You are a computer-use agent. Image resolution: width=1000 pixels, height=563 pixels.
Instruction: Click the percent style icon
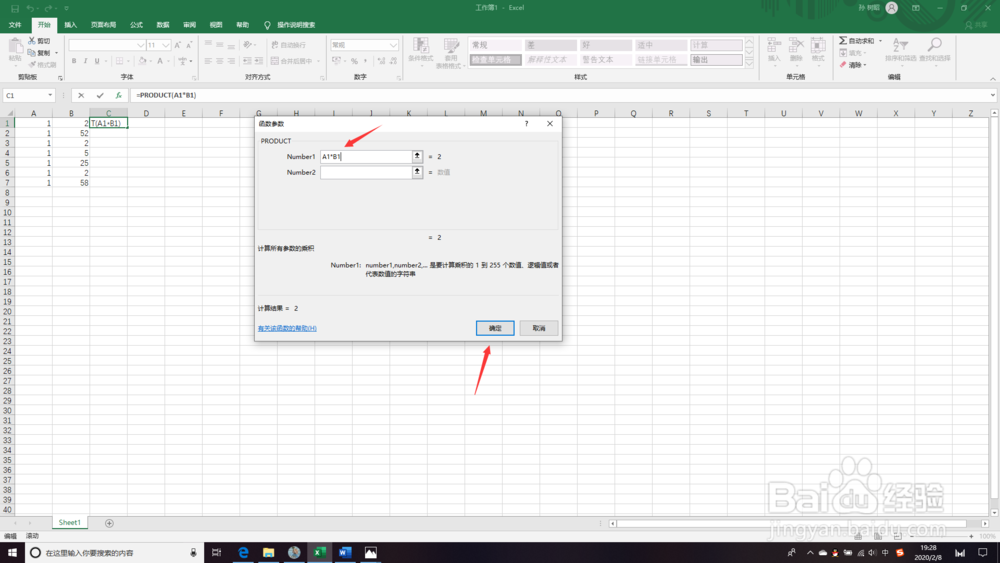pos(355,61)
